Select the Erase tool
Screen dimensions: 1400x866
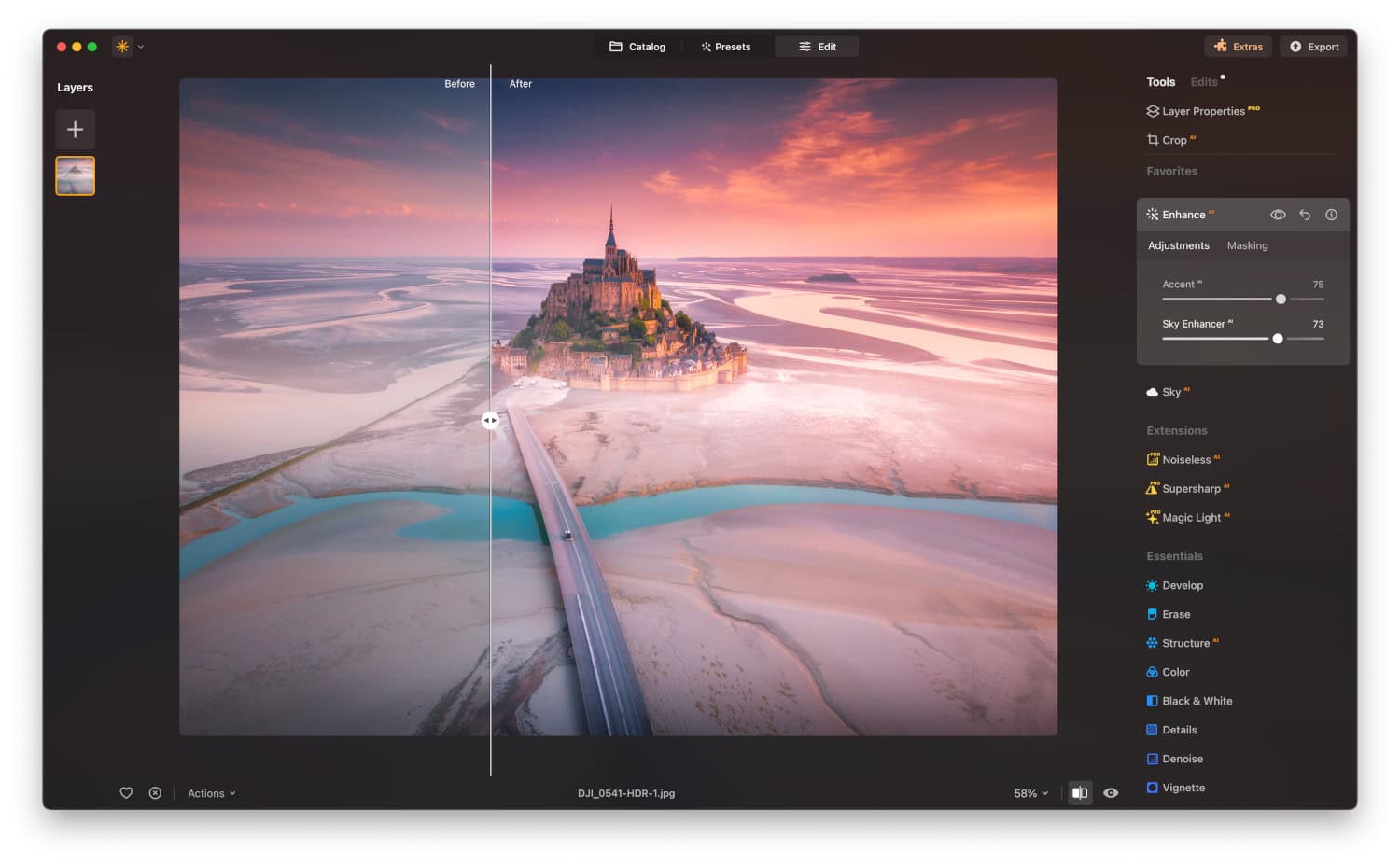pyautogui.click(x=1175, y=614)
